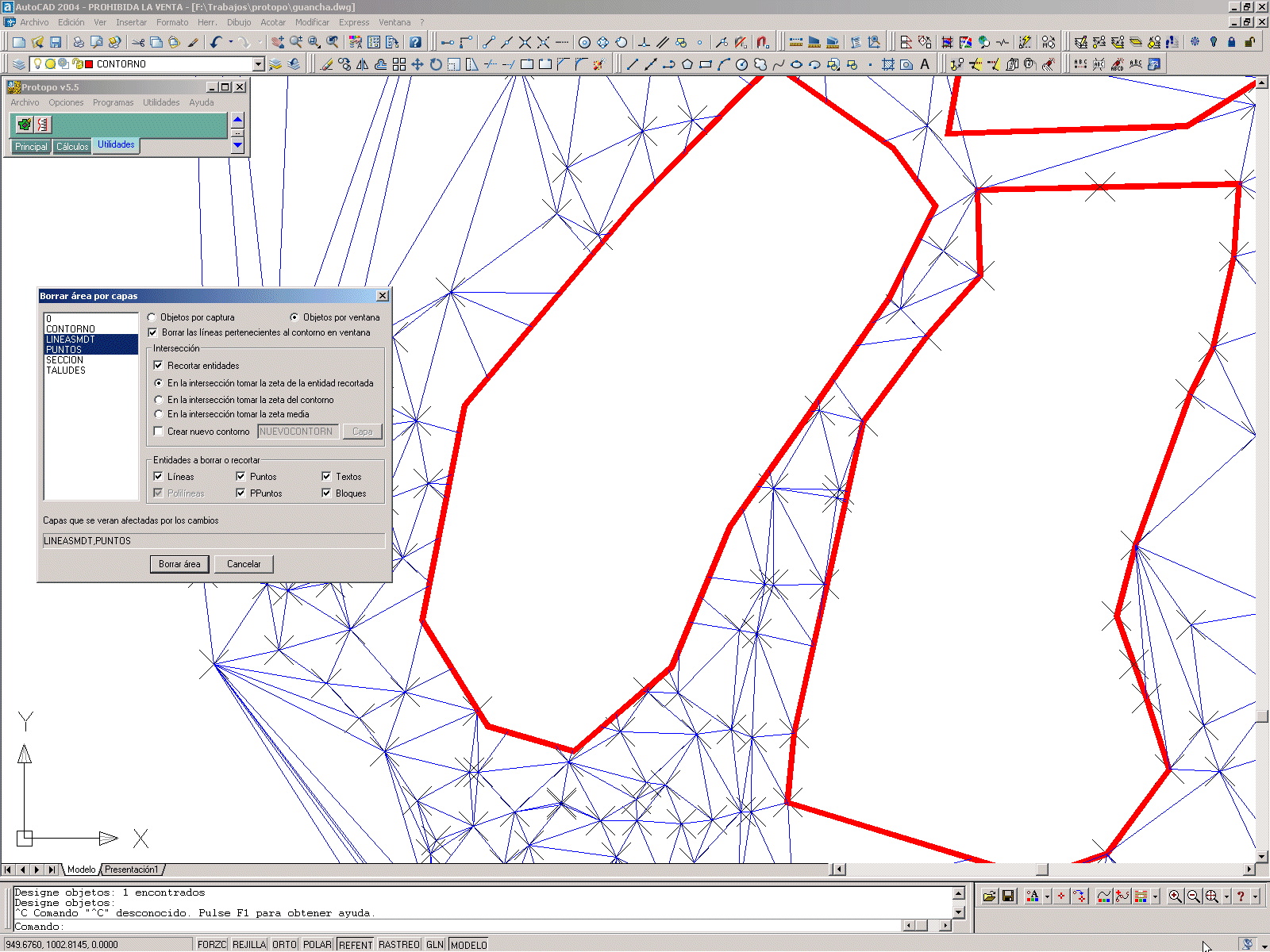Click the red question mark help icon

(1241, 896)
